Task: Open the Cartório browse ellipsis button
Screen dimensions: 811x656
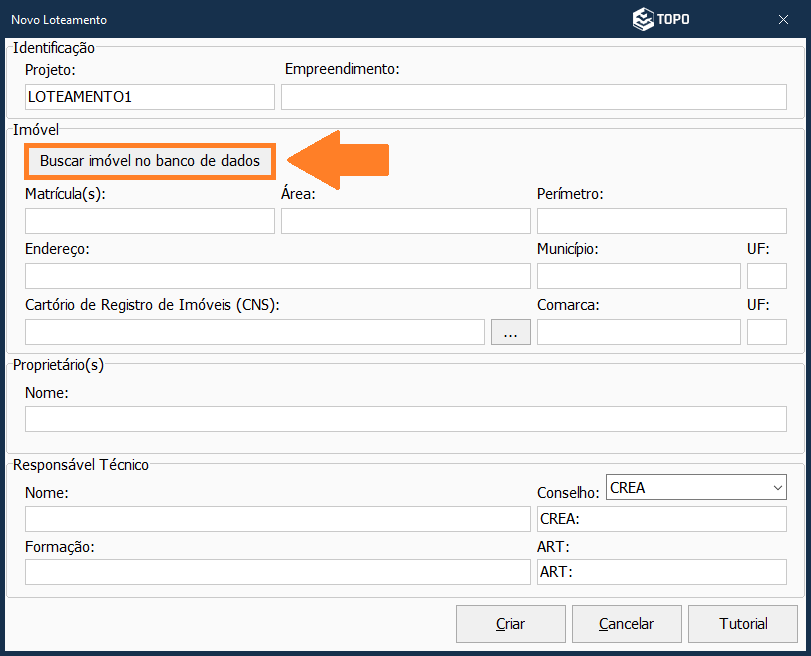Action: click(511, 333)
